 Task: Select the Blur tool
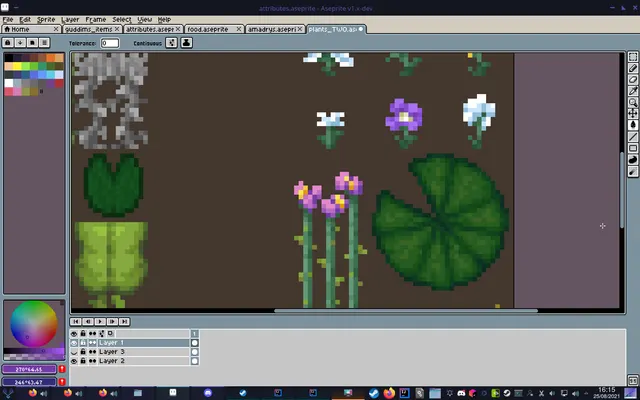[x=633, y=171]
